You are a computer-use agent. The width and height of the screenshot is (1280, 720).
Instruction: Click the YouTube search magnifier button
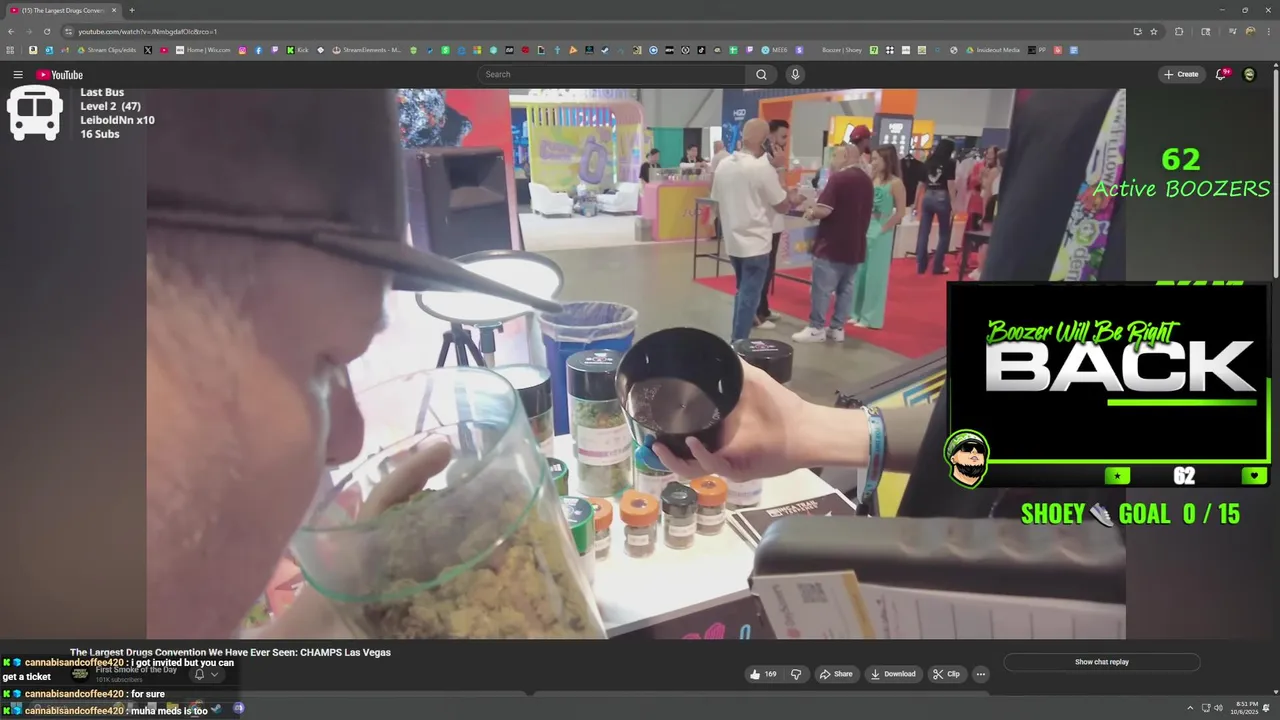click(761, 74)
